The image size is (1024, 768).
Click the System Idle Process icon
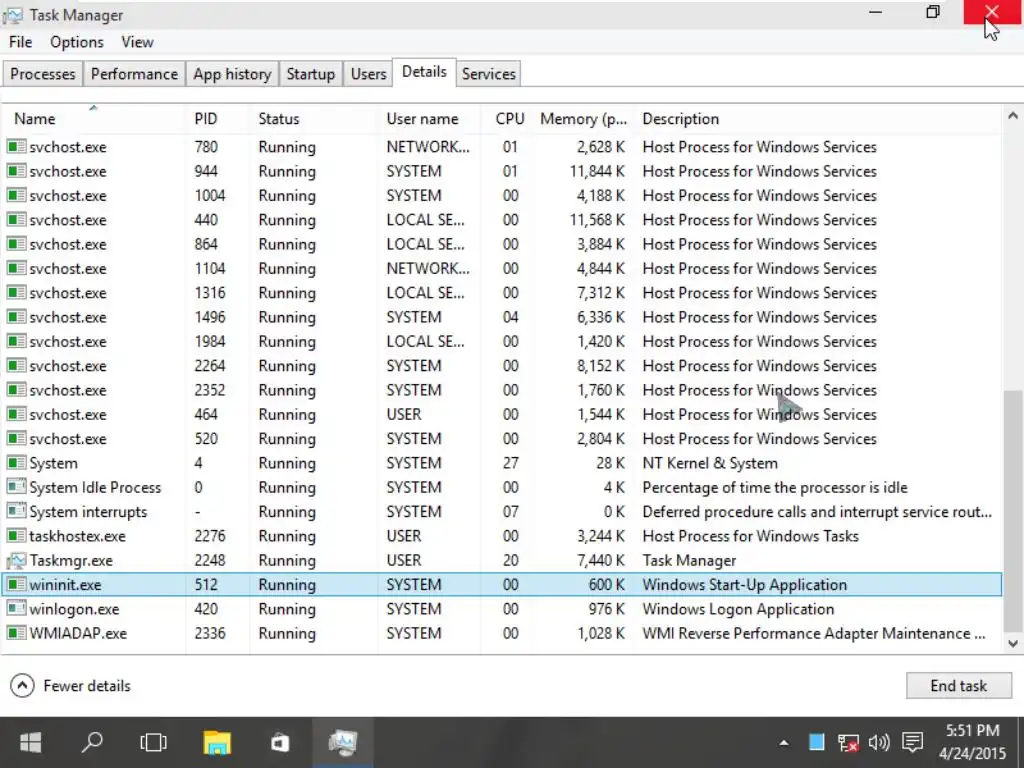pyautogui.click(x=16, y=487)
